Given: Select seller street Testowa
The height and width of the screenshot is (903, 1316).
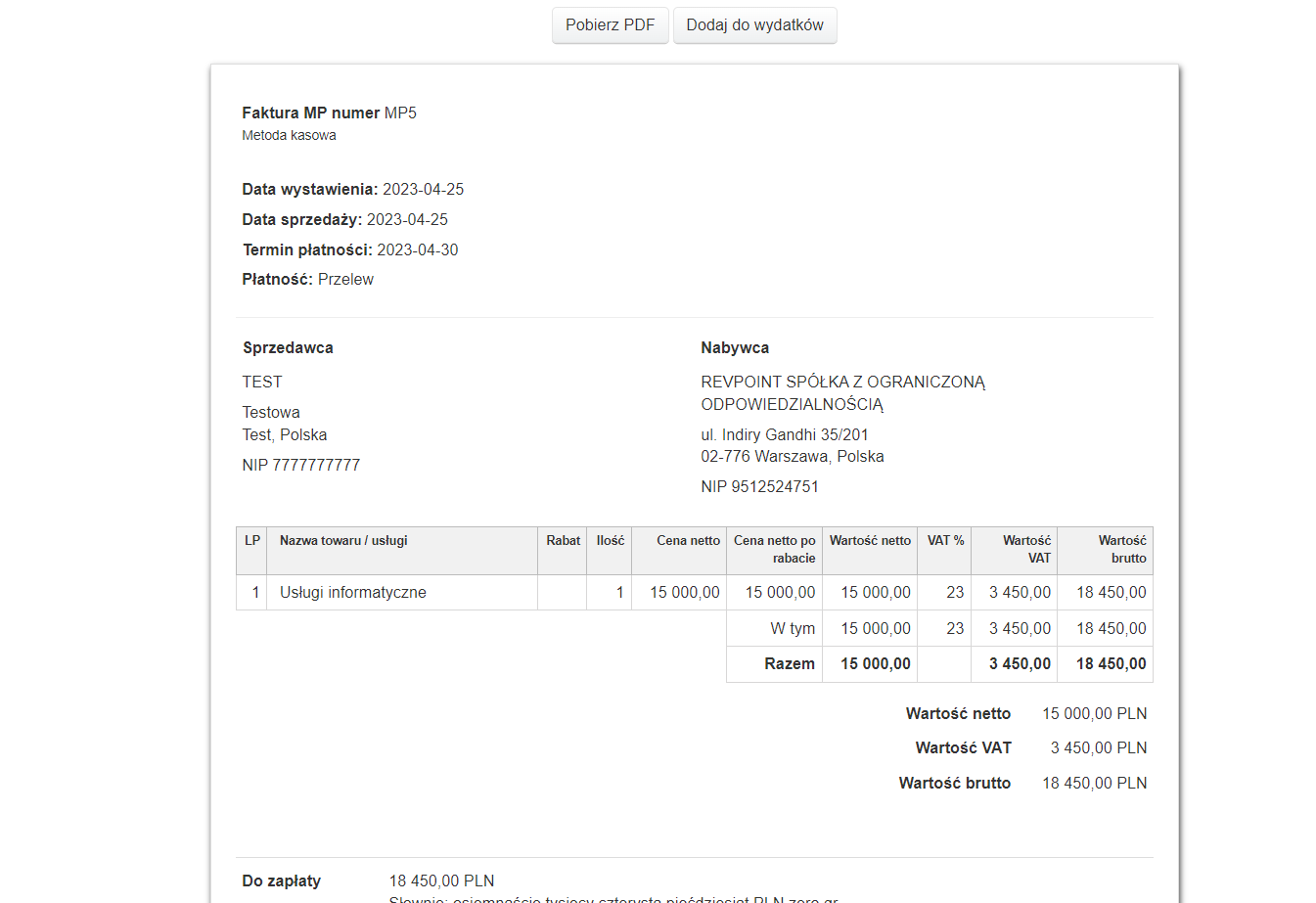Looking at the screenshot, I should (x=271, y=412).
